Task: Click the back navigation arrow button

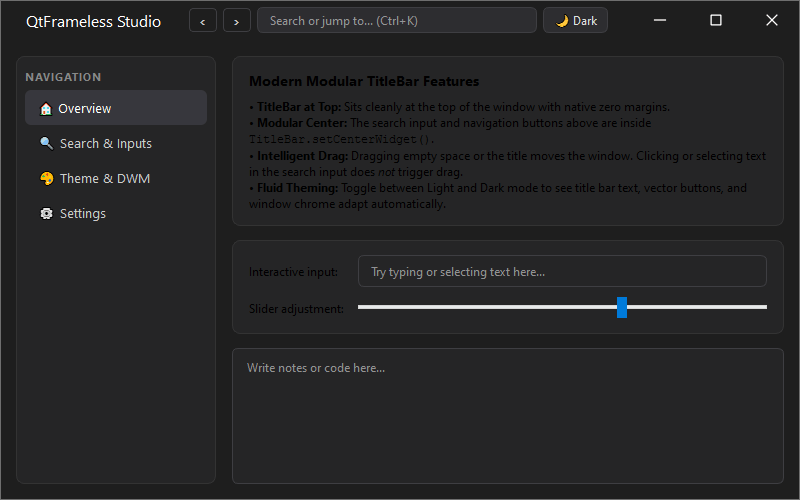Action: [203, 20]
